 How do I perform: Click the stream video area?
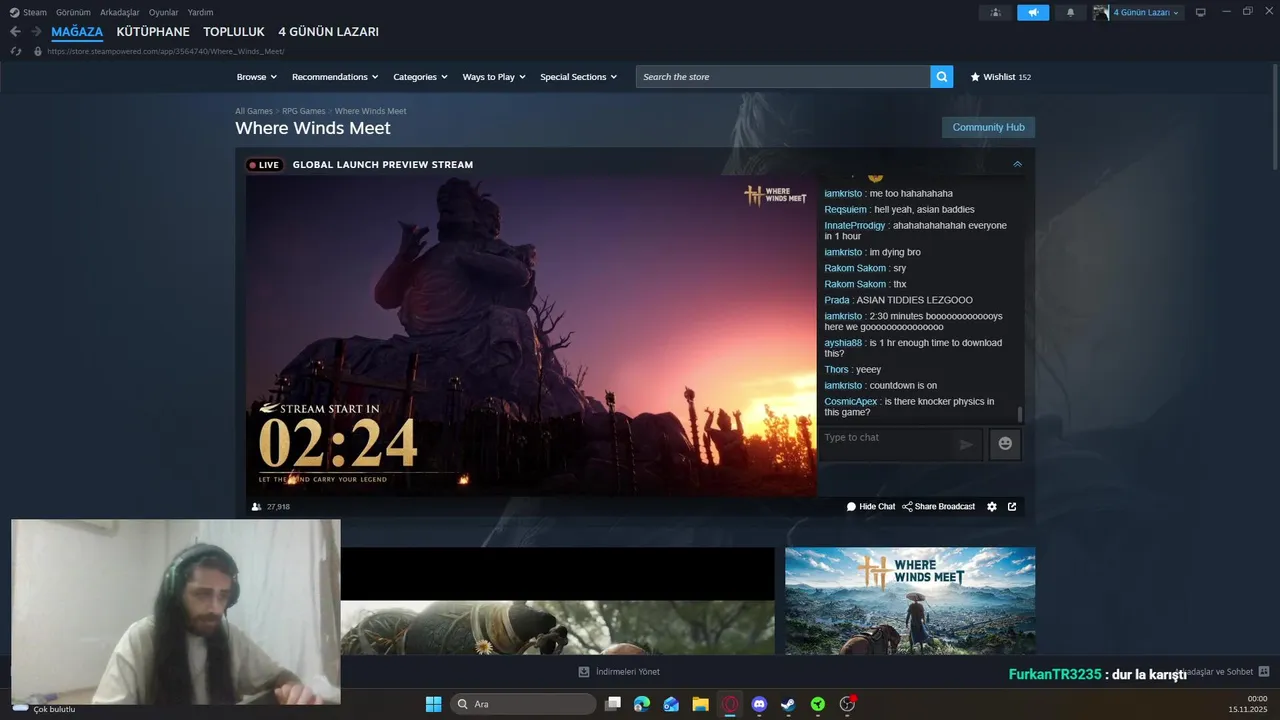coord(531,336)
